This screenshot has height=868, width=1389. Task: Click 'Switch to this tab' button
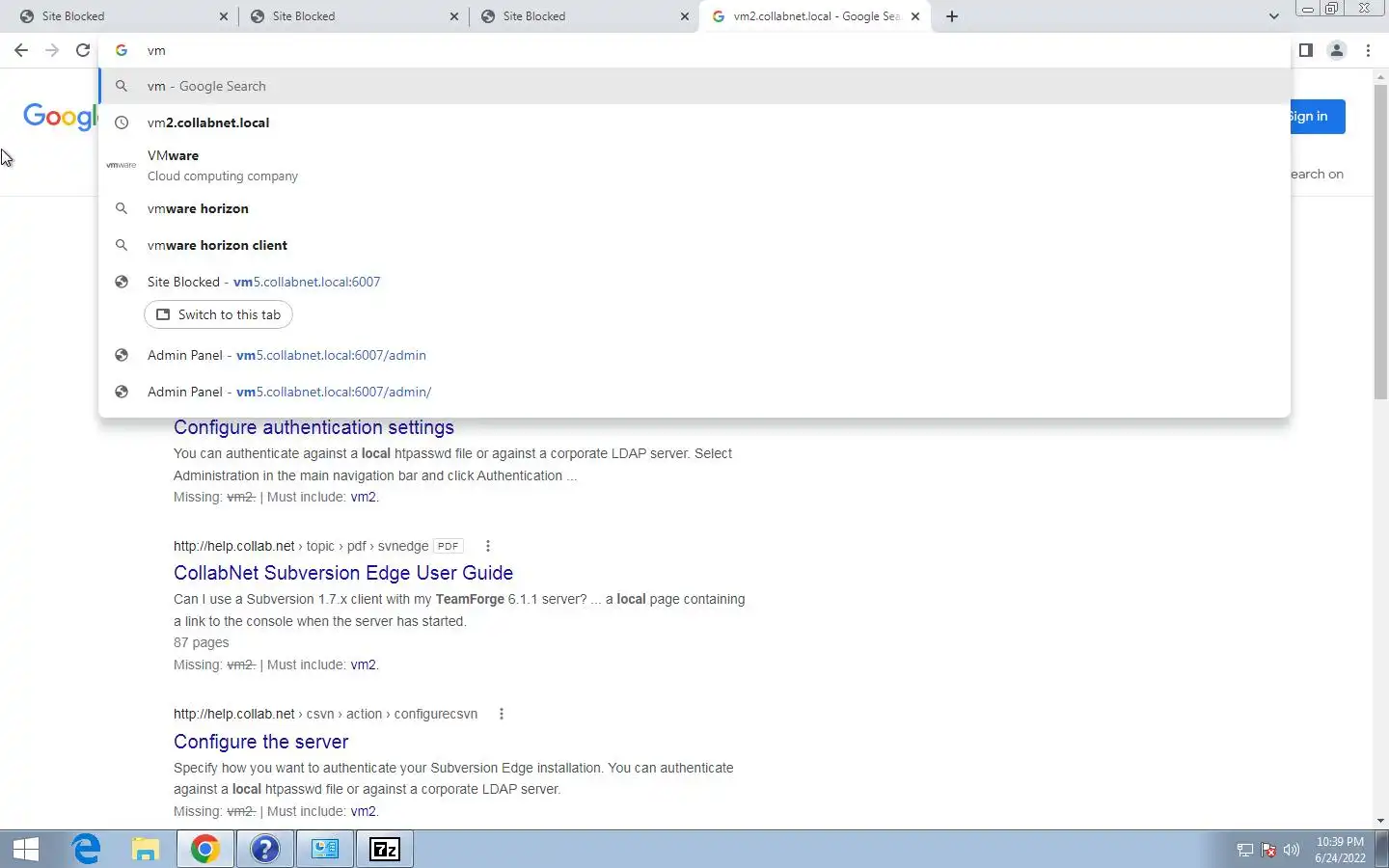pos(218,314)
